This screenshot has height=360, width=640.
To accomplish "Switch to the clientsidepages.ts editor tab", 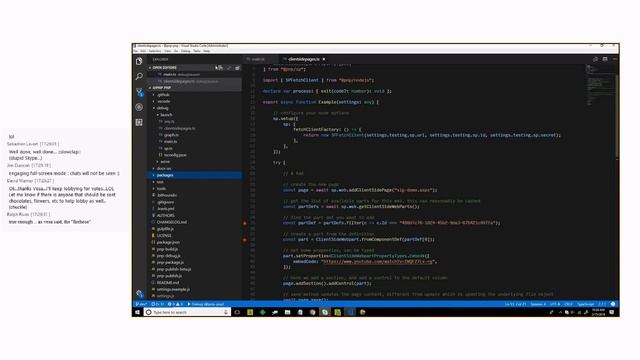I will (304, 59).
